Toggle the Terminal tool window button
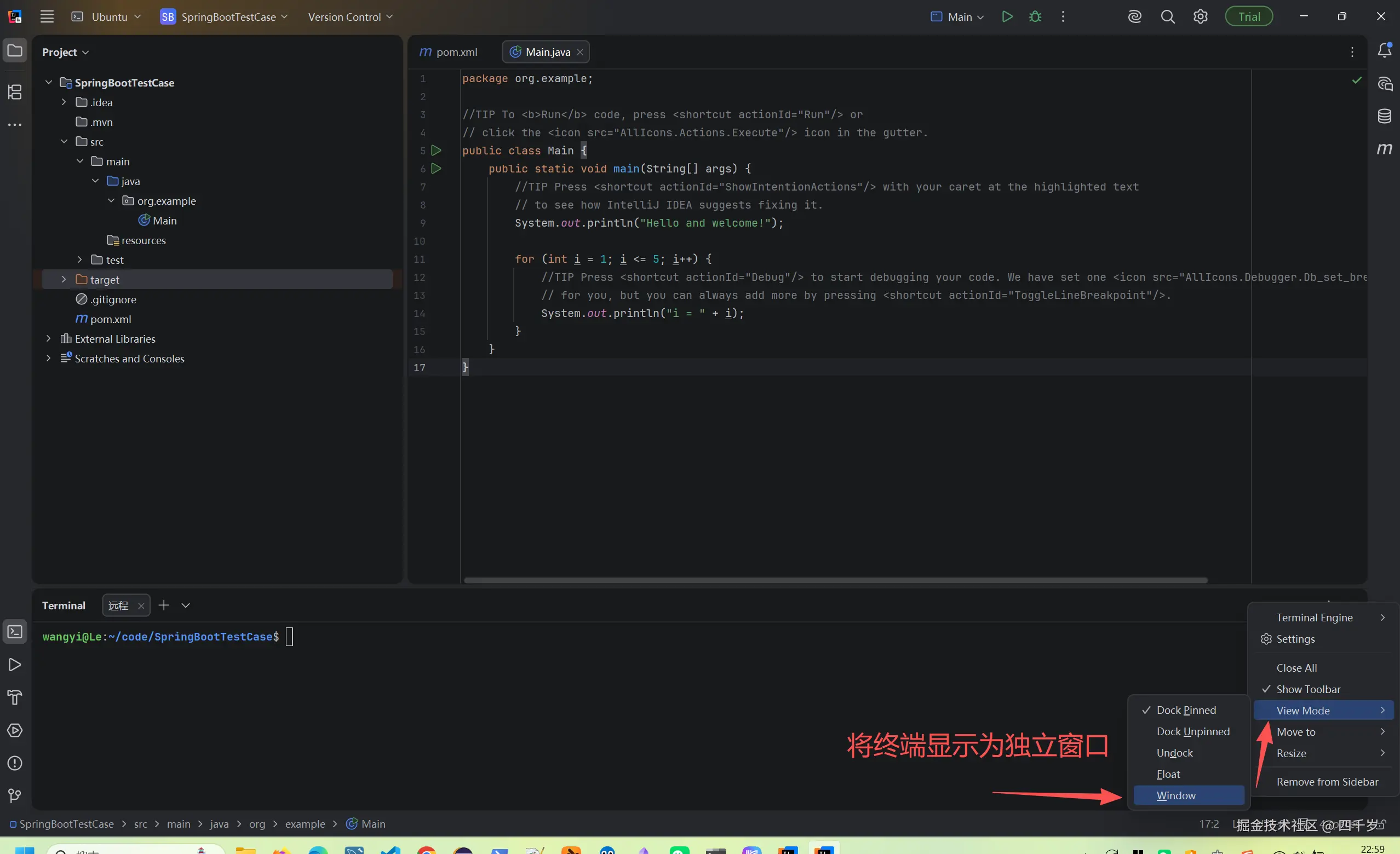1400x854 pixels. coord(15,631)
